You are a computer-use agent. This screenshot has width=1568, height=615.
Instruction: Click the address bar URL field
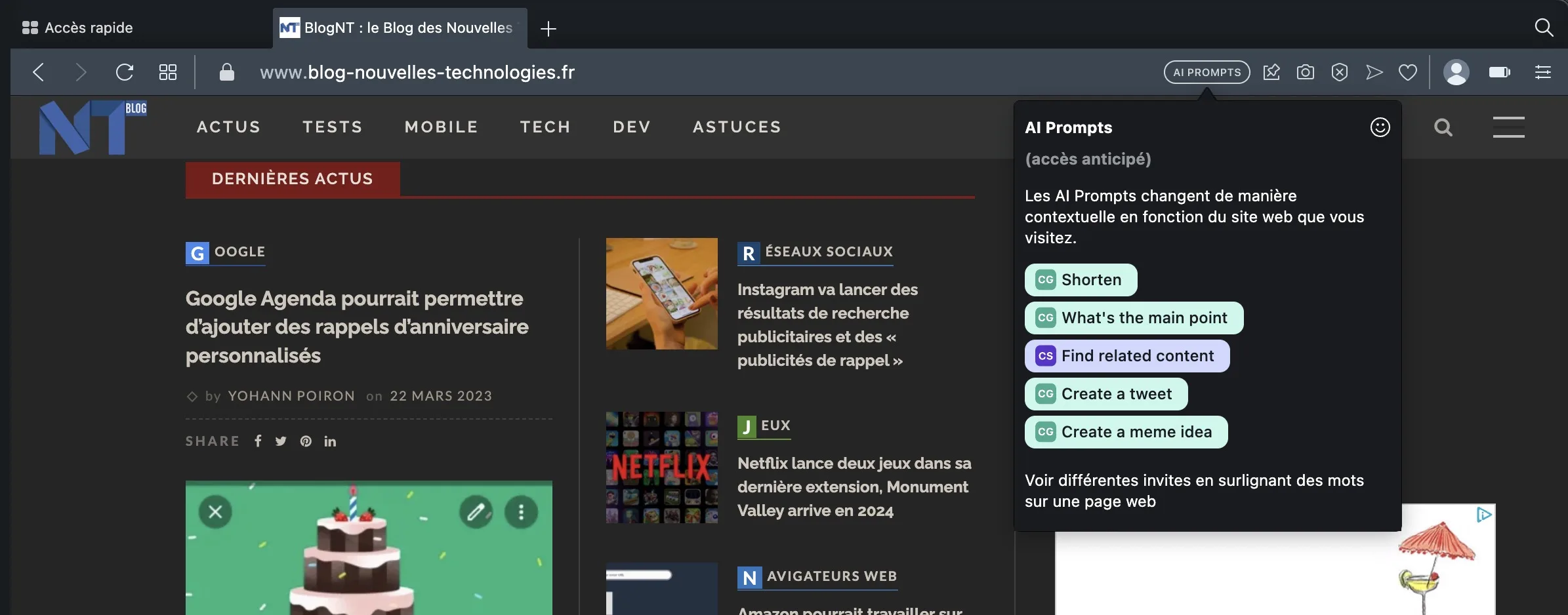(417, 72)
